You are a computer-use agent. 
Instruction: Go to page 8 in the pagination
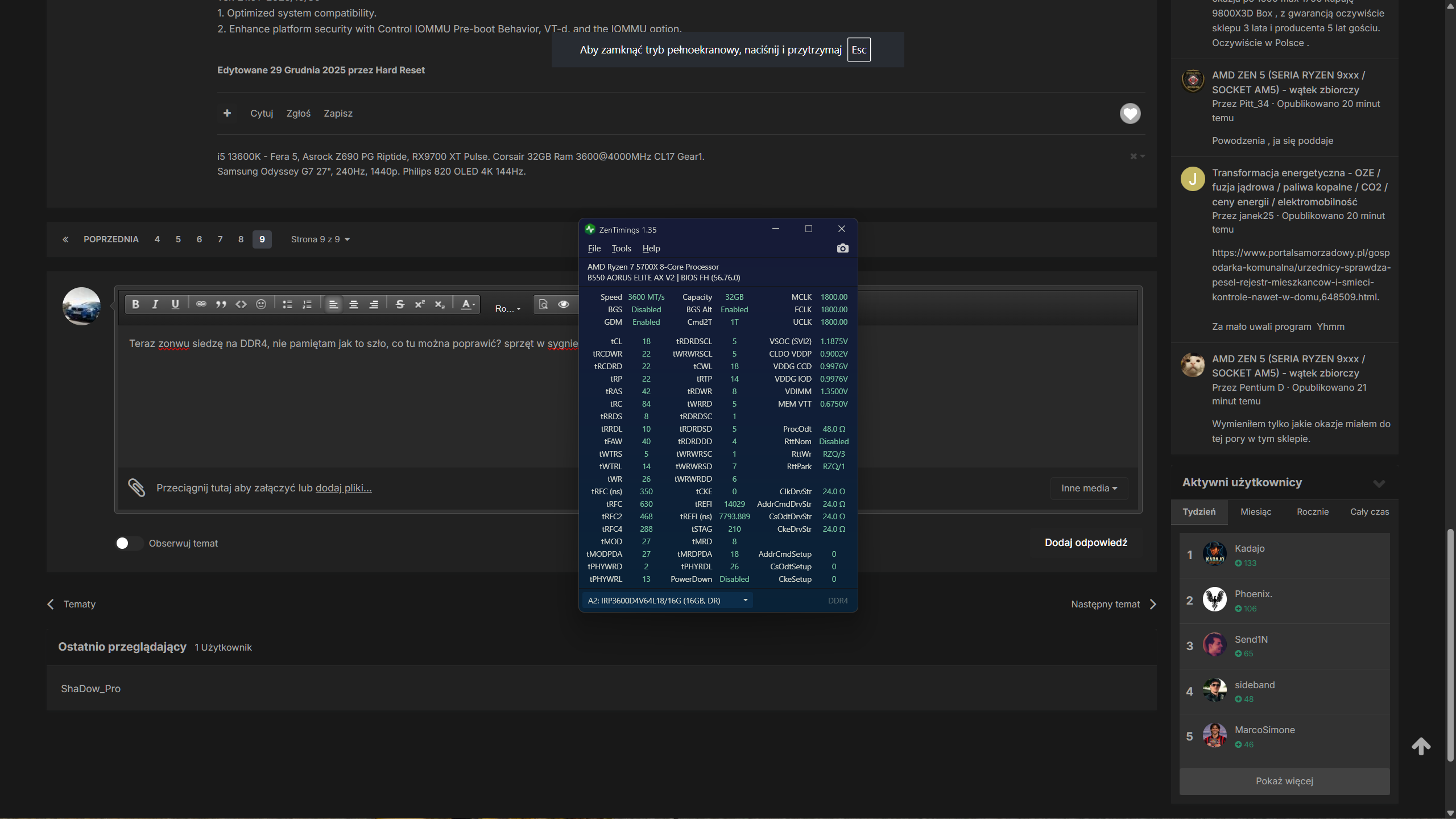click(x=241, y=239)
